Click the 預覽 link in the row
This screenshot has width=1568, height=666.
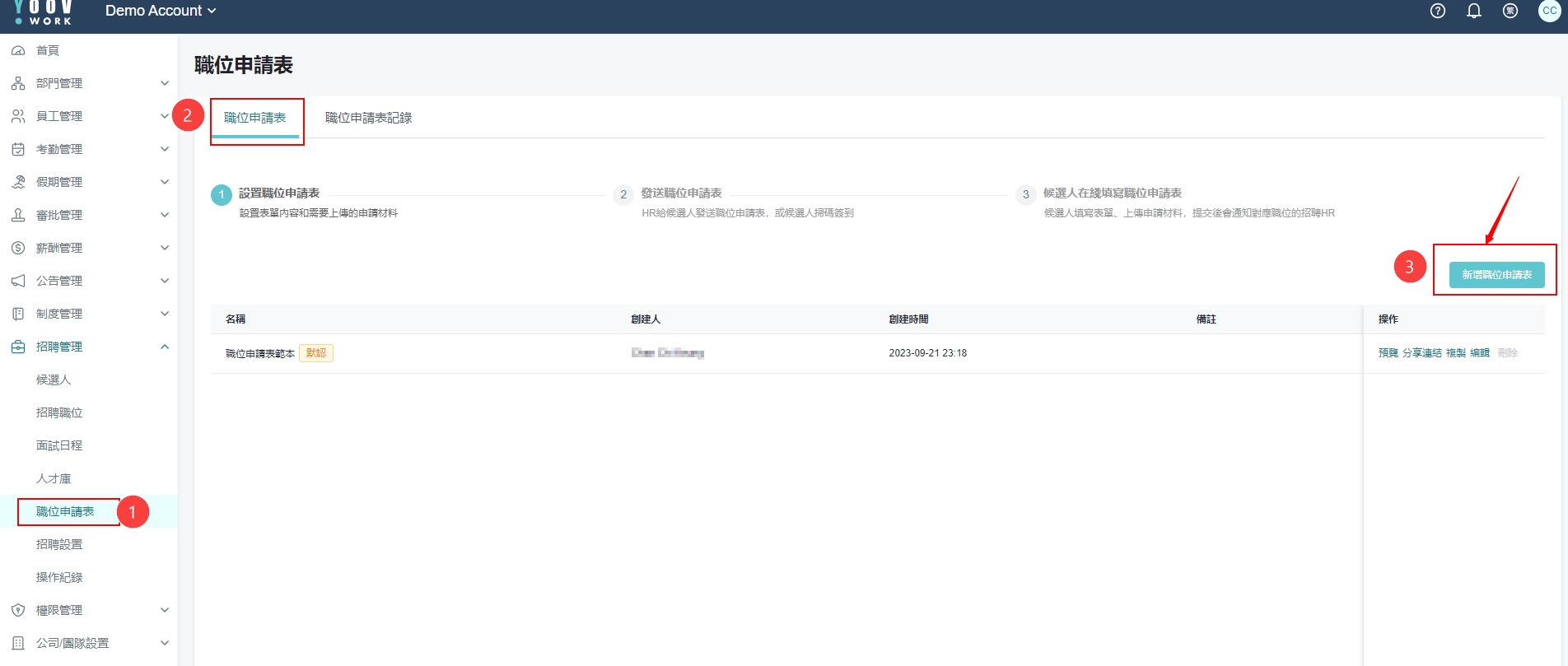(1388, 353)
